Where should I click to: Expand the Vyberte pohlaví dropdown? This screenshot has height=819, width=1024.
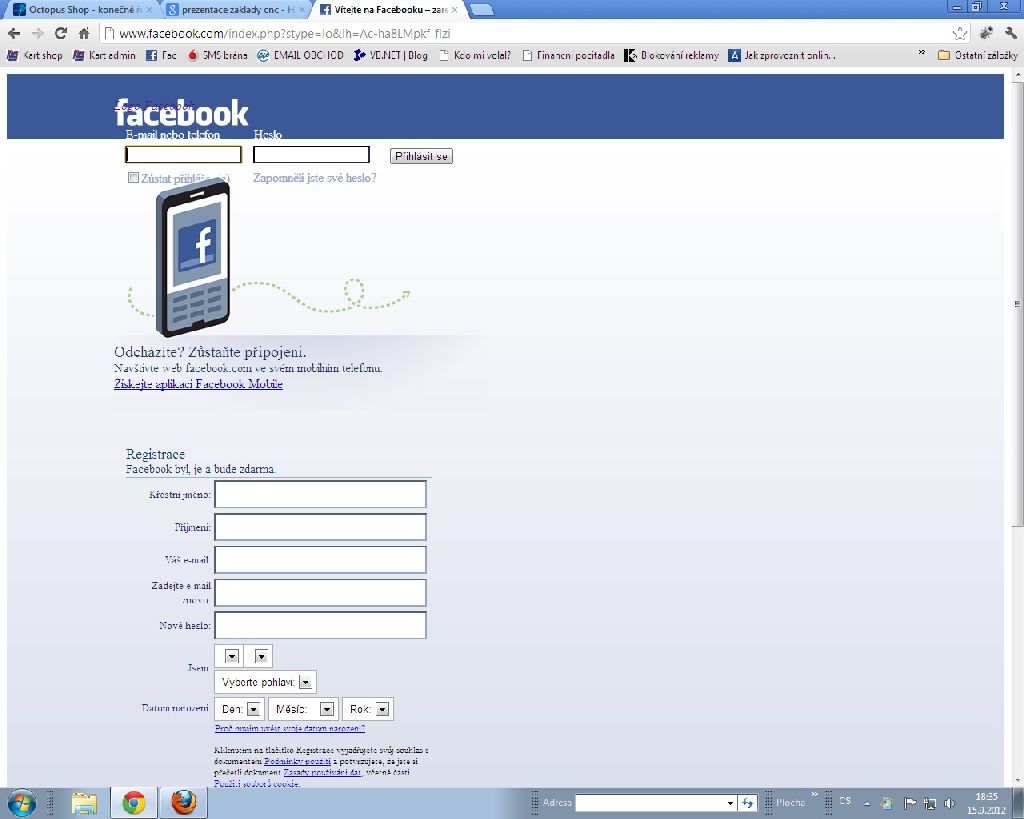coord(265,682)
